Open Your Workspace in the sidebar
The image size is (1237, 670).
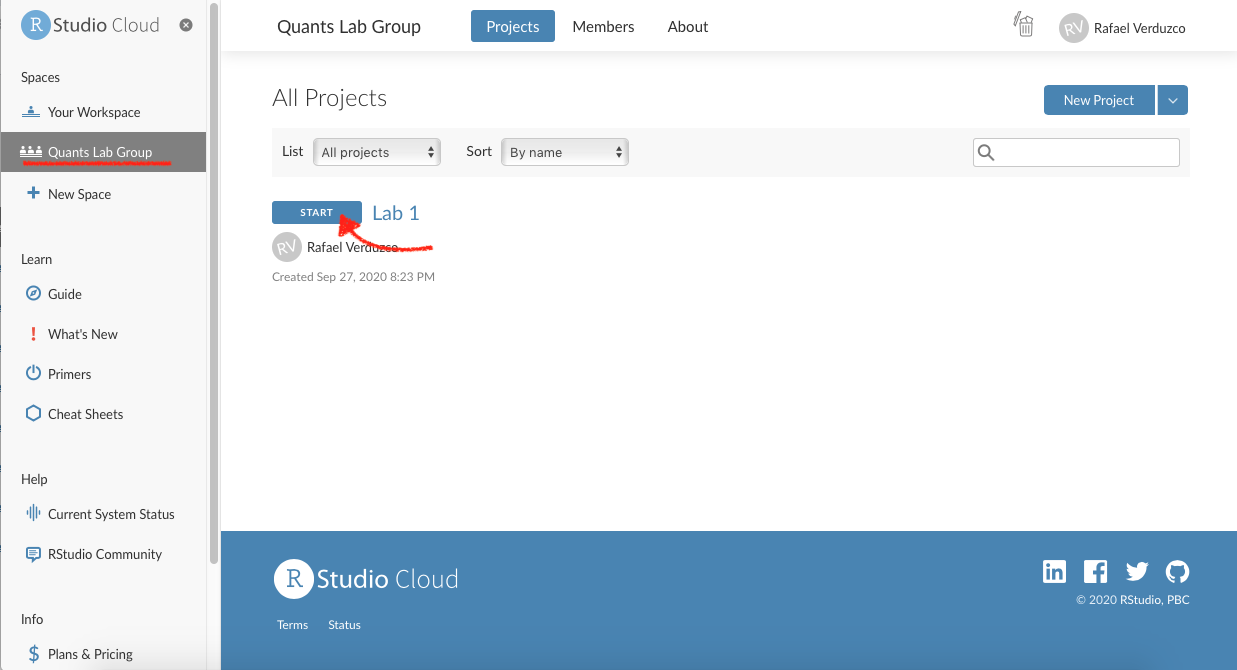pyautogui.click(x=94, y=112)
